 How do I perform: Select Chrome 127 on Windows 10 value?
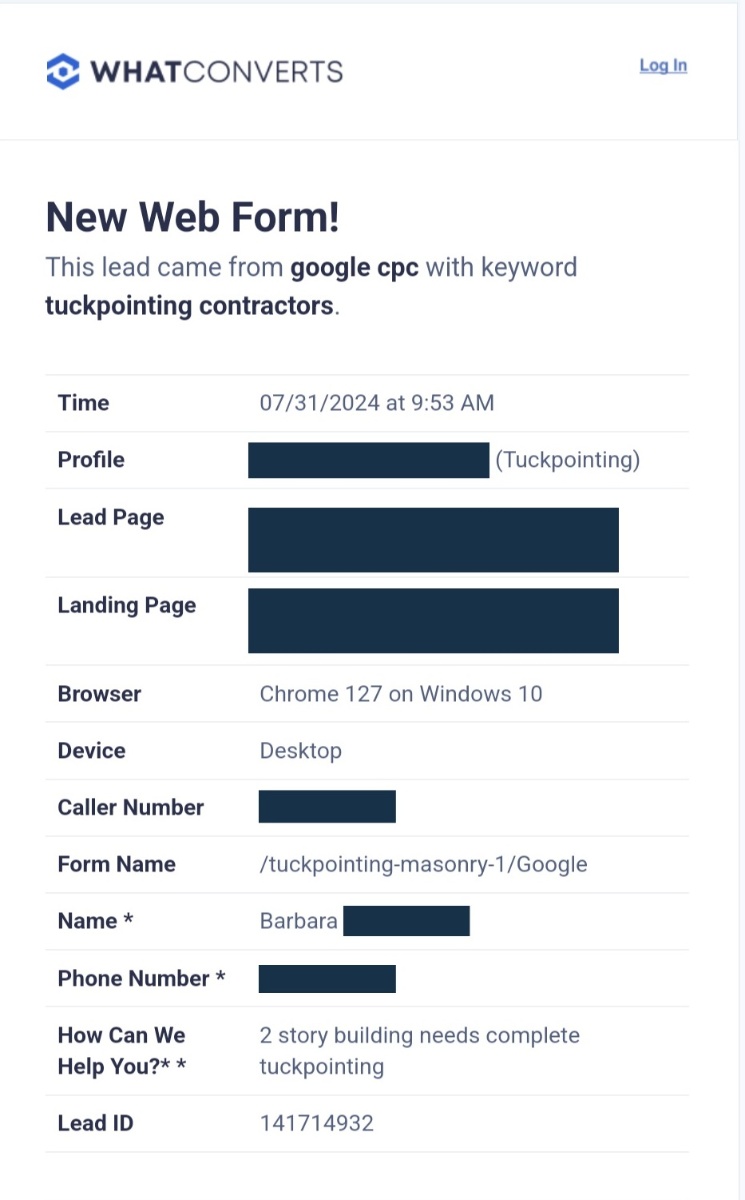point(401,694)
